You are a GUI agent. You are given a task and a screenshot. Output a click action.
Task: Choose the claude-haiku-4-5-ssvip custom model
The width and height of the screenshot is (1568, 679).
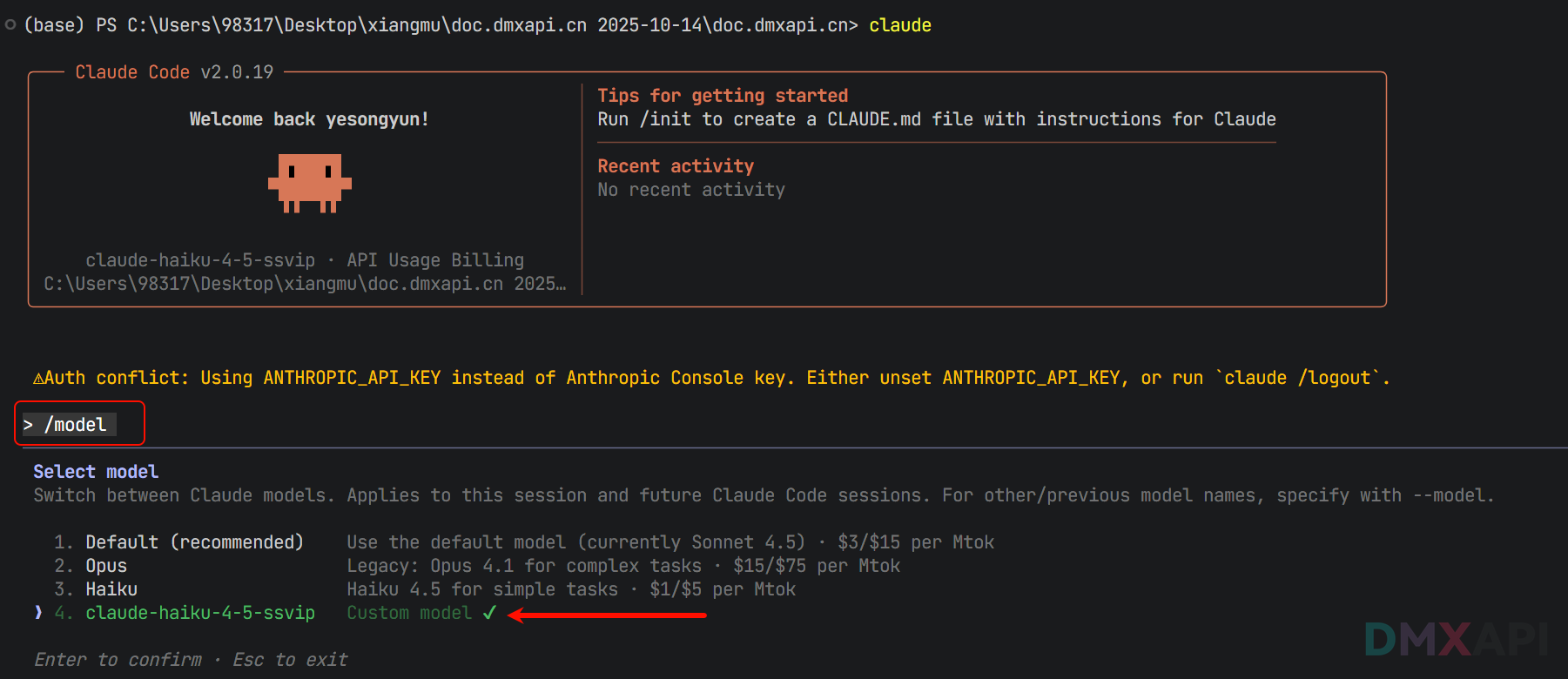click(200, 613)
